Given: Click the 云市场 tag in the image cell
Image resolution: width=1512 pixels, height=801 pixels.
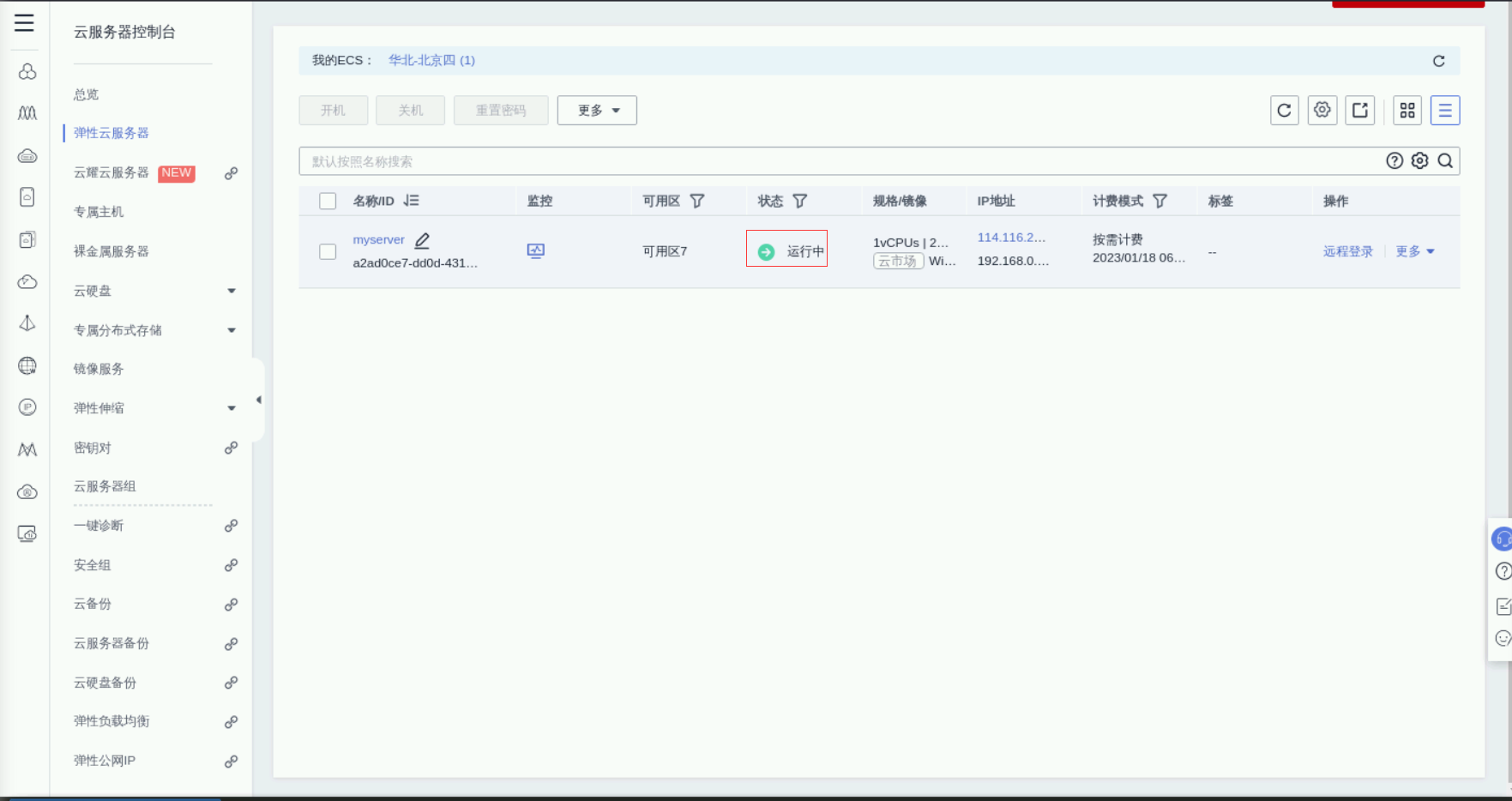Looking at the screenshot, I should pos(898,262).
